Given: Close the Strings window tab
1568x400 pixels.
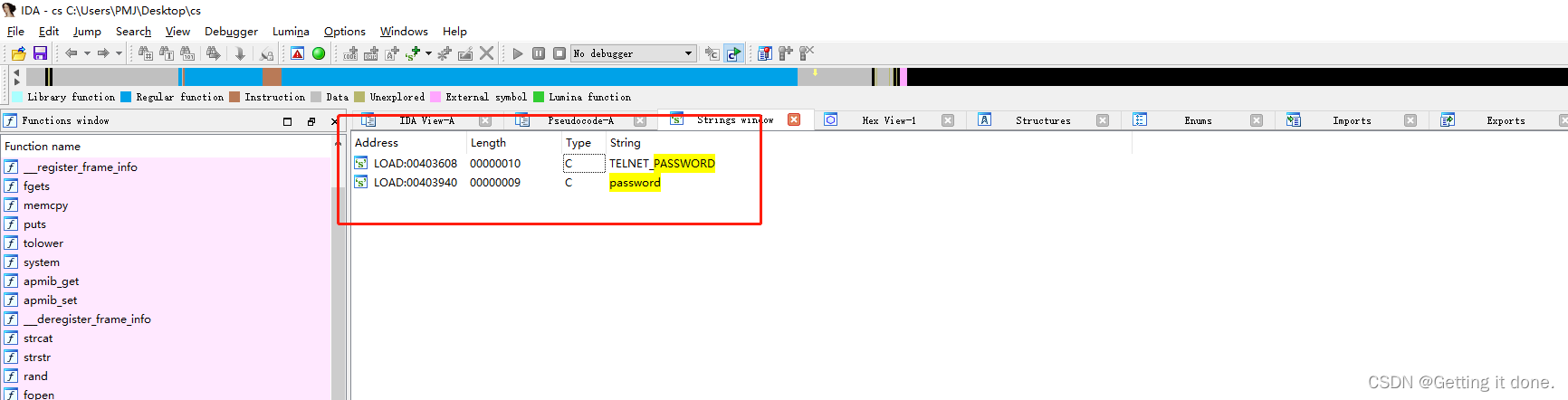Looking at the screenshot, I should [x=794, y=119].
